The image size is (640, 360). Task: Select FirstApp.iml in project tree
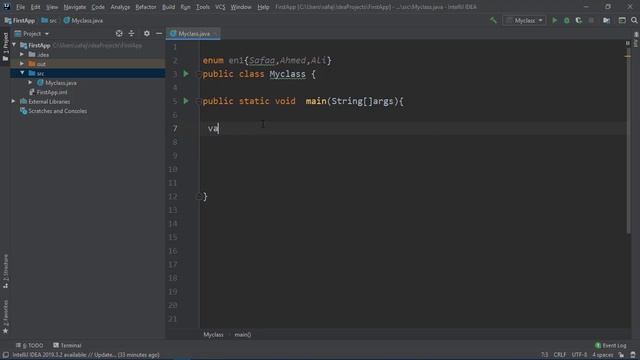pos(51,92)
